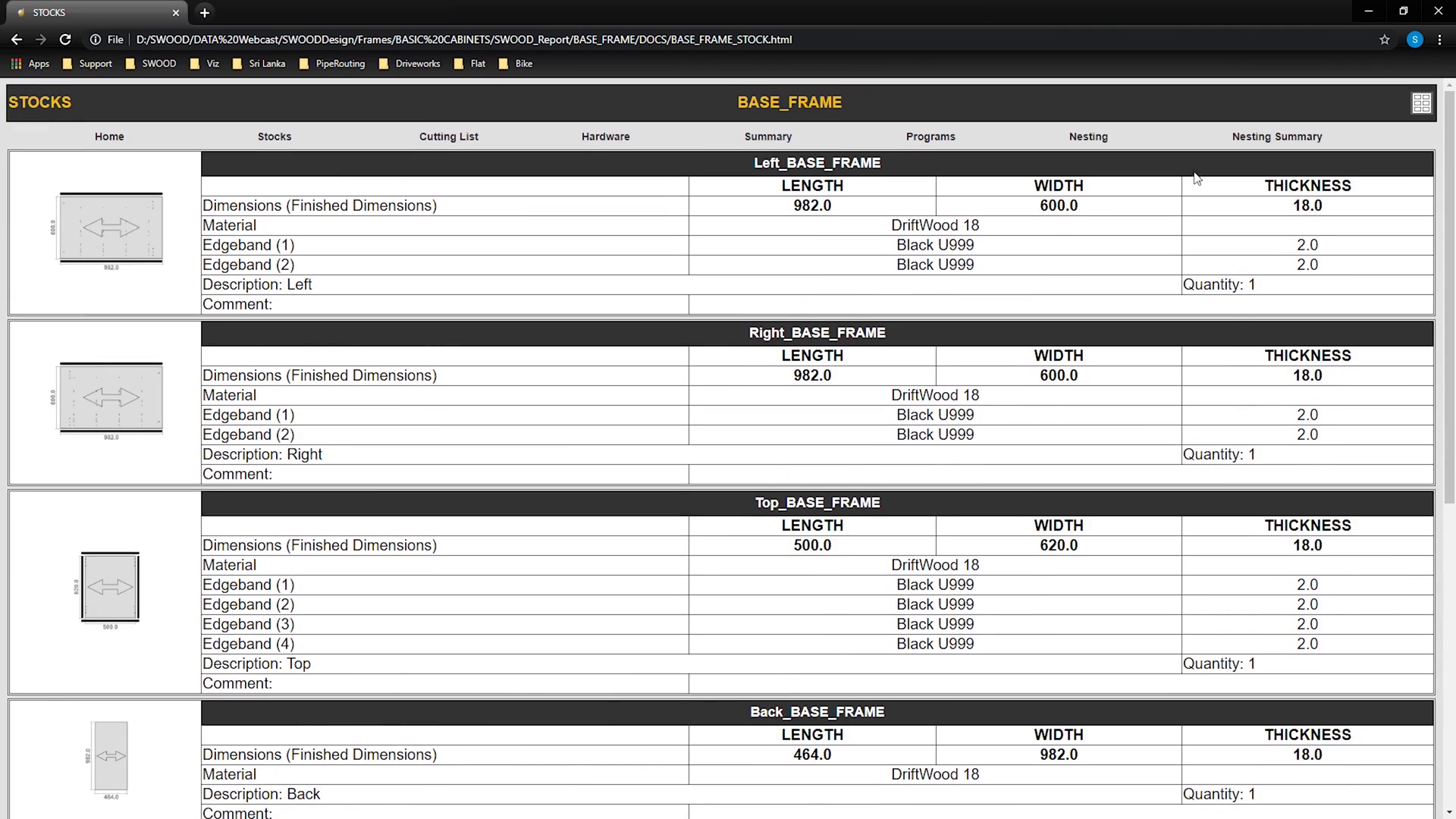Click the browser back arrow
Viewport: 1456px width, 819px height.
coord(17,39)
